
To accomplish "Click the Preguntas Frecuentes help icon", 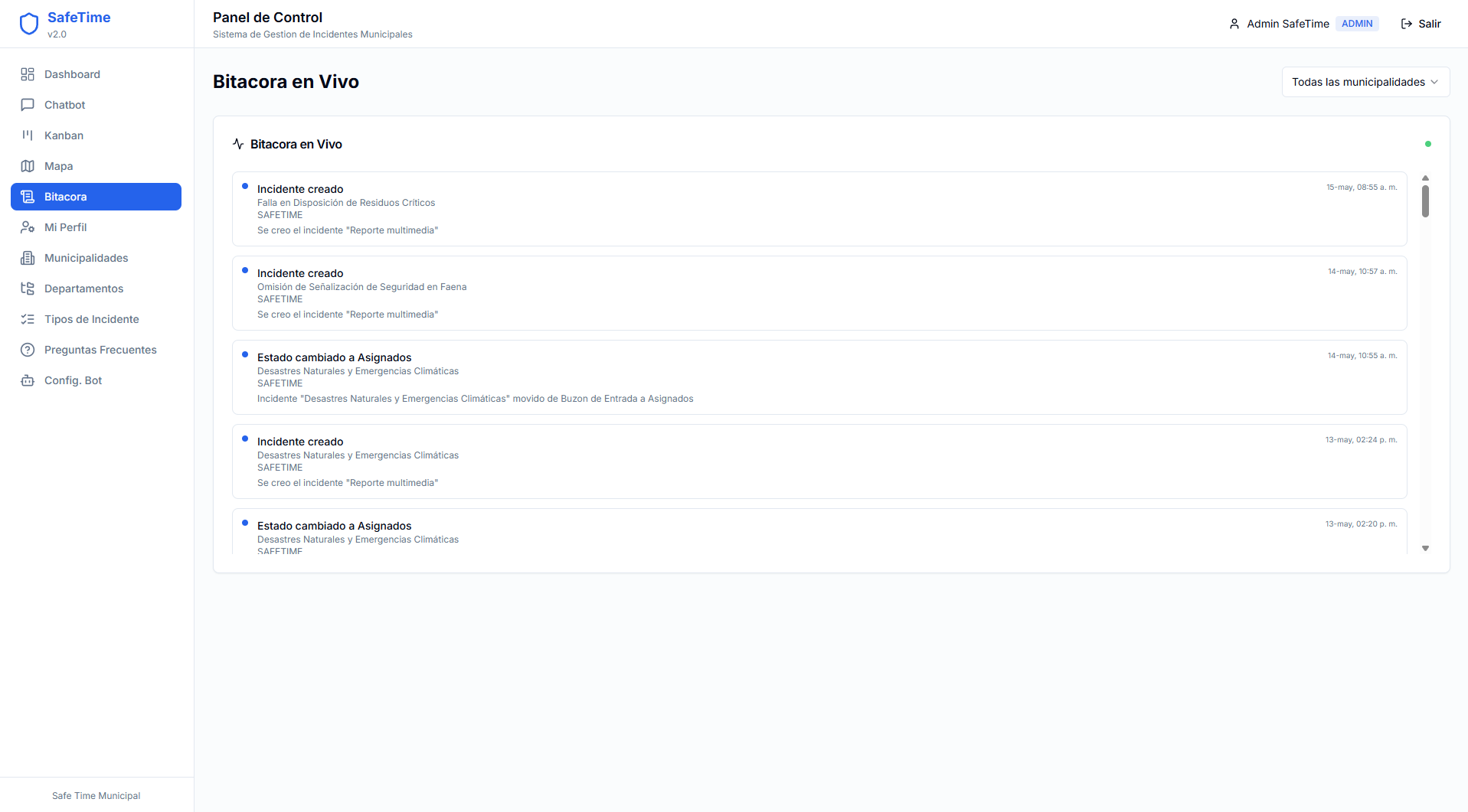I will coord(28,350).
